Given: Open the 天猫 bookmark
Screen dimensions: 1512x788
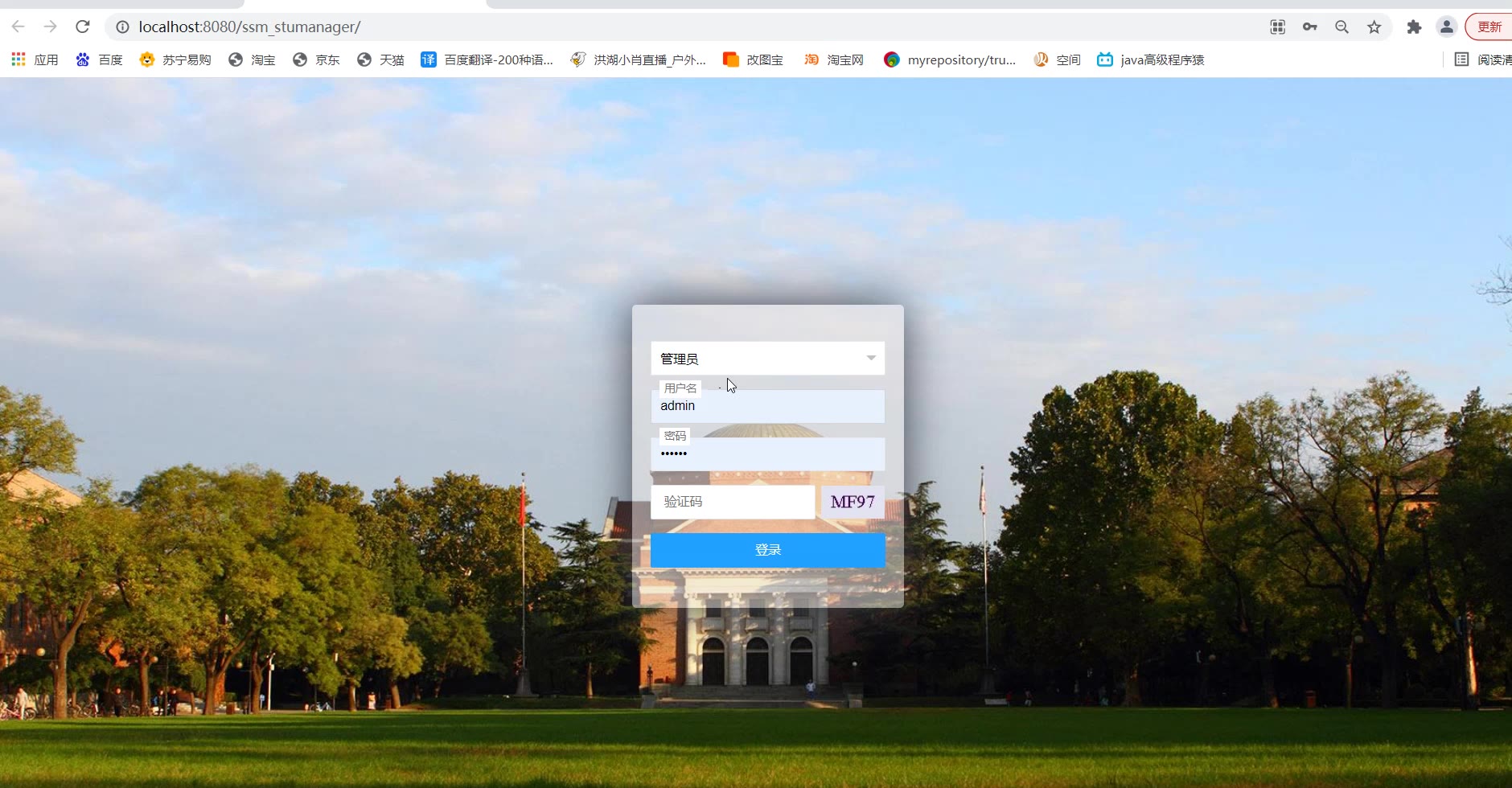Looking at the screenshot, I should click(x=380, y=60).
